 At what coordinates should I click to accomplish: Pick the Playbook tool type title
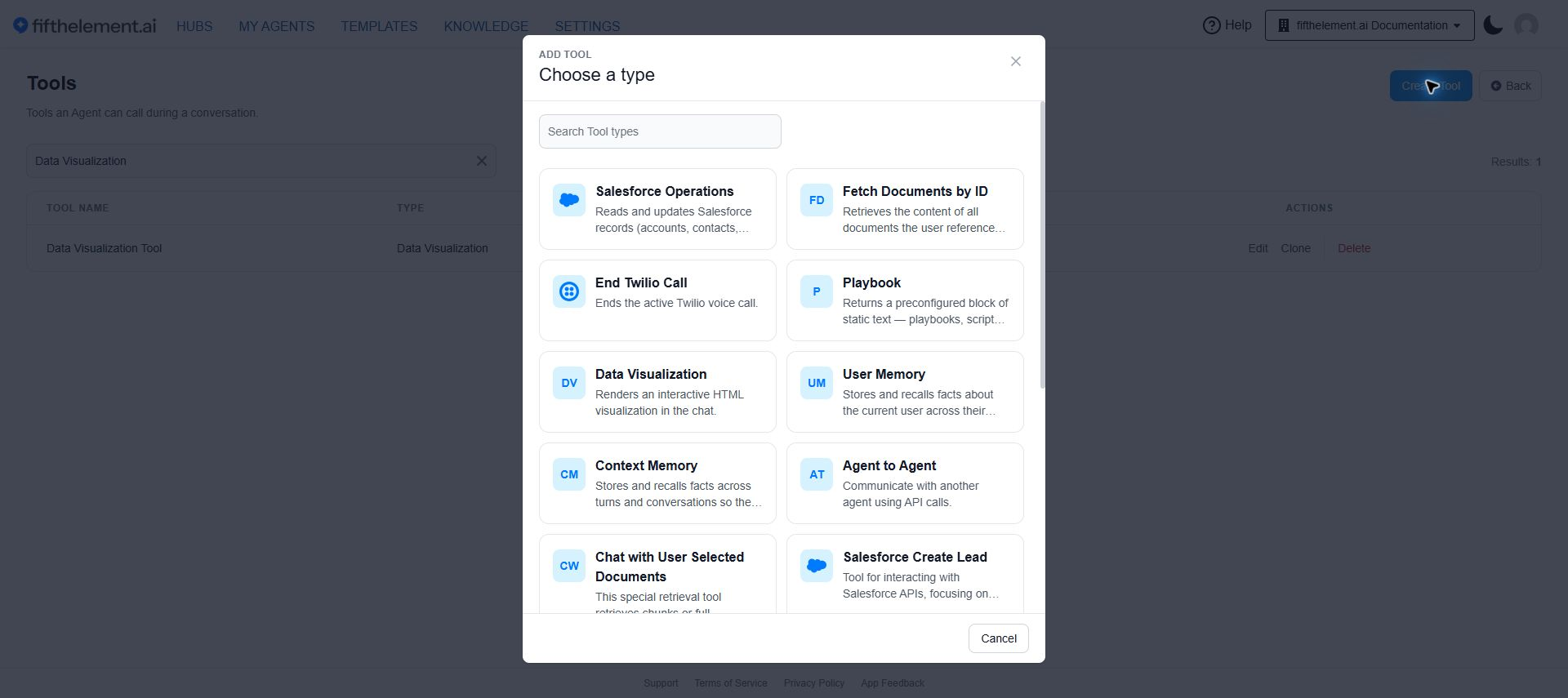pyautogui.click(x=871, y=282)
